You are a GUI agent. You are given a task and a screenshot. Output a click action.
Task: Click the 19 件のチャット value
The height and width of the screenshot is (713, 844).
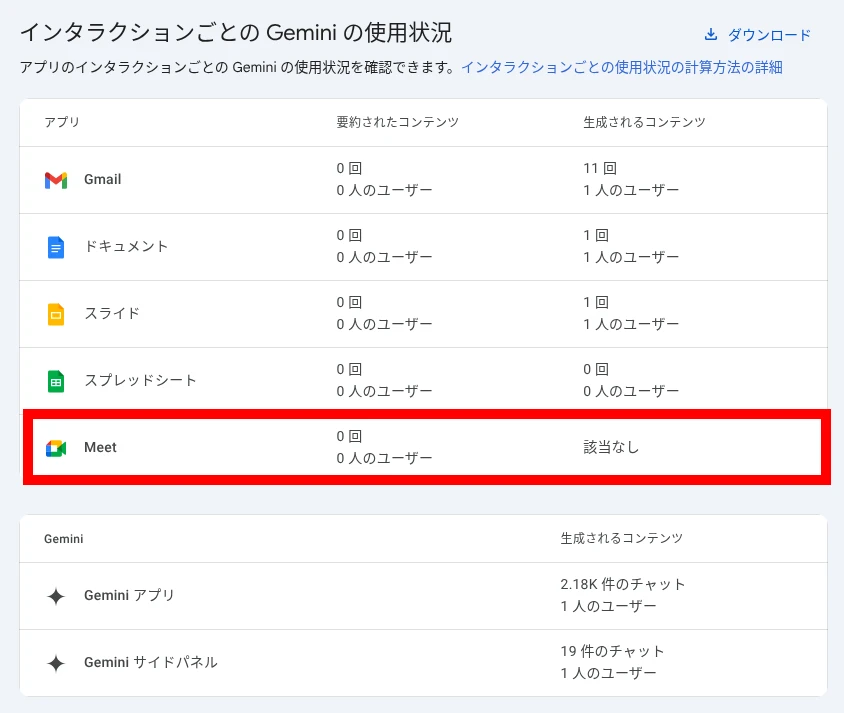(x=612, y=651)
